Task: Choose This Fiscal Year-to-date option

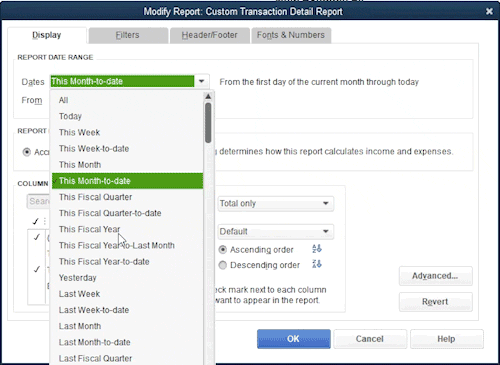Action: pyautogui.click(x=127, y=262)
